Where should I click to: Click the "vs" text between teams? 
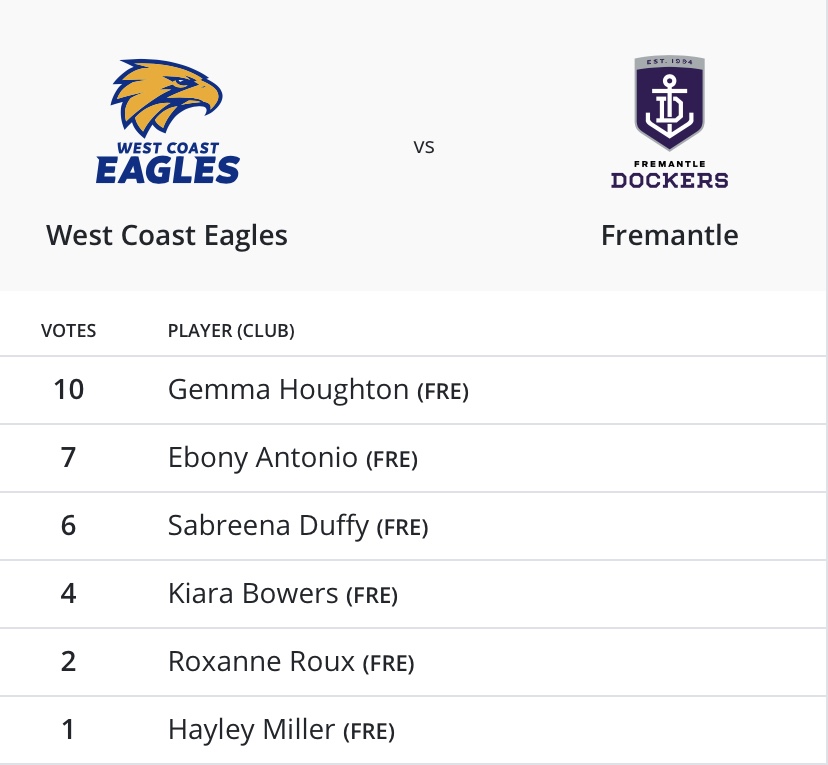click(x=424, y=147)
